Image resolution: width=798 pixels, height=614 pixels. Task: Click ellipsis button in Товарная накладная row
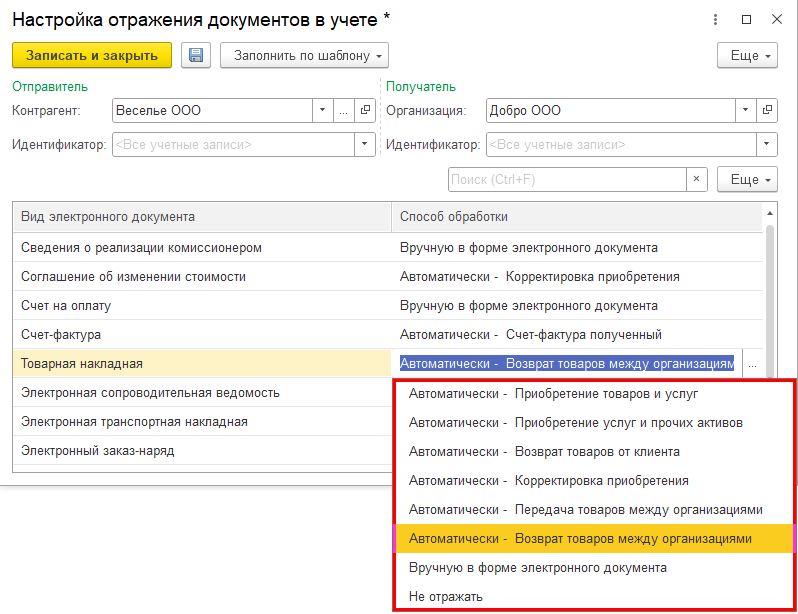point(752,364)
